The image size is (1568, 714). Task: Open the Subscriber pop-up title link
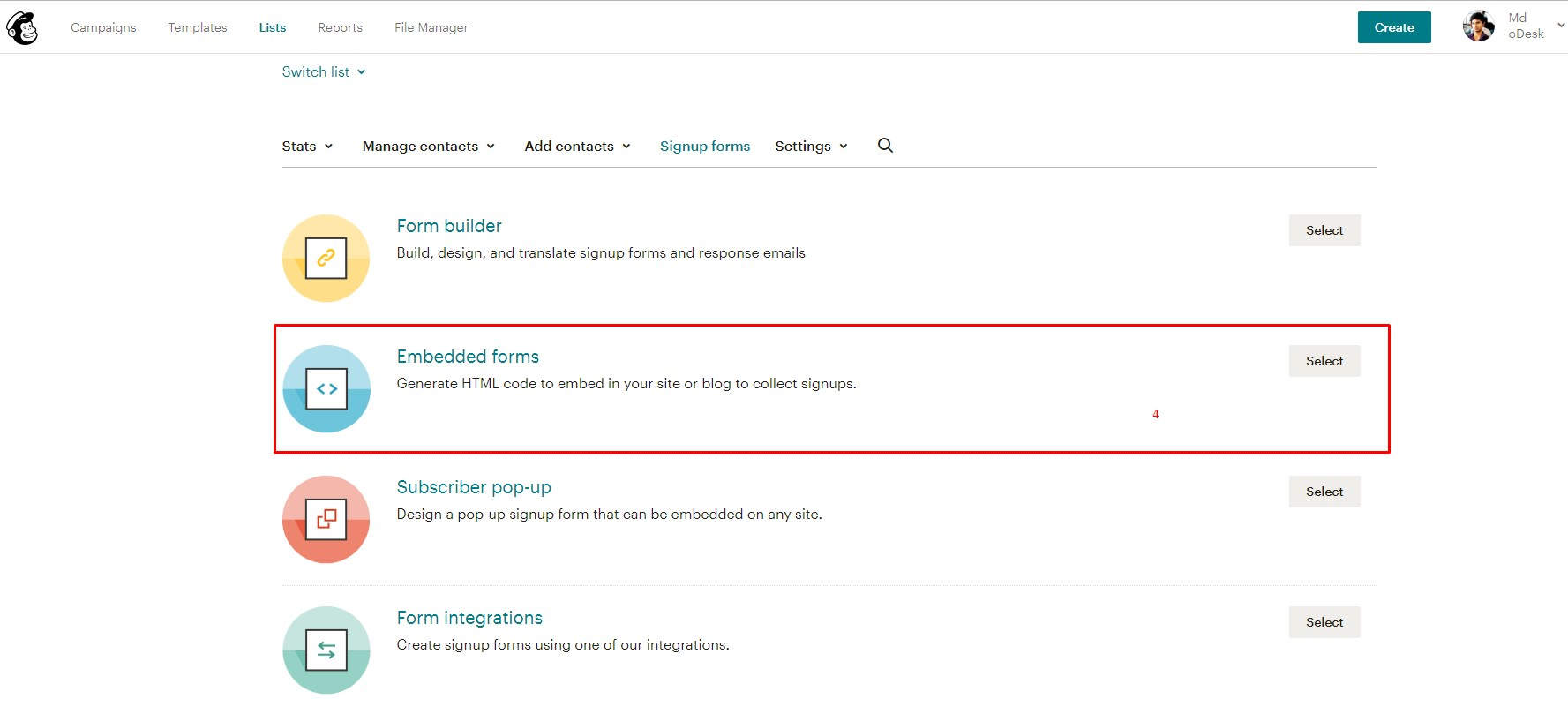coord(474,487)
